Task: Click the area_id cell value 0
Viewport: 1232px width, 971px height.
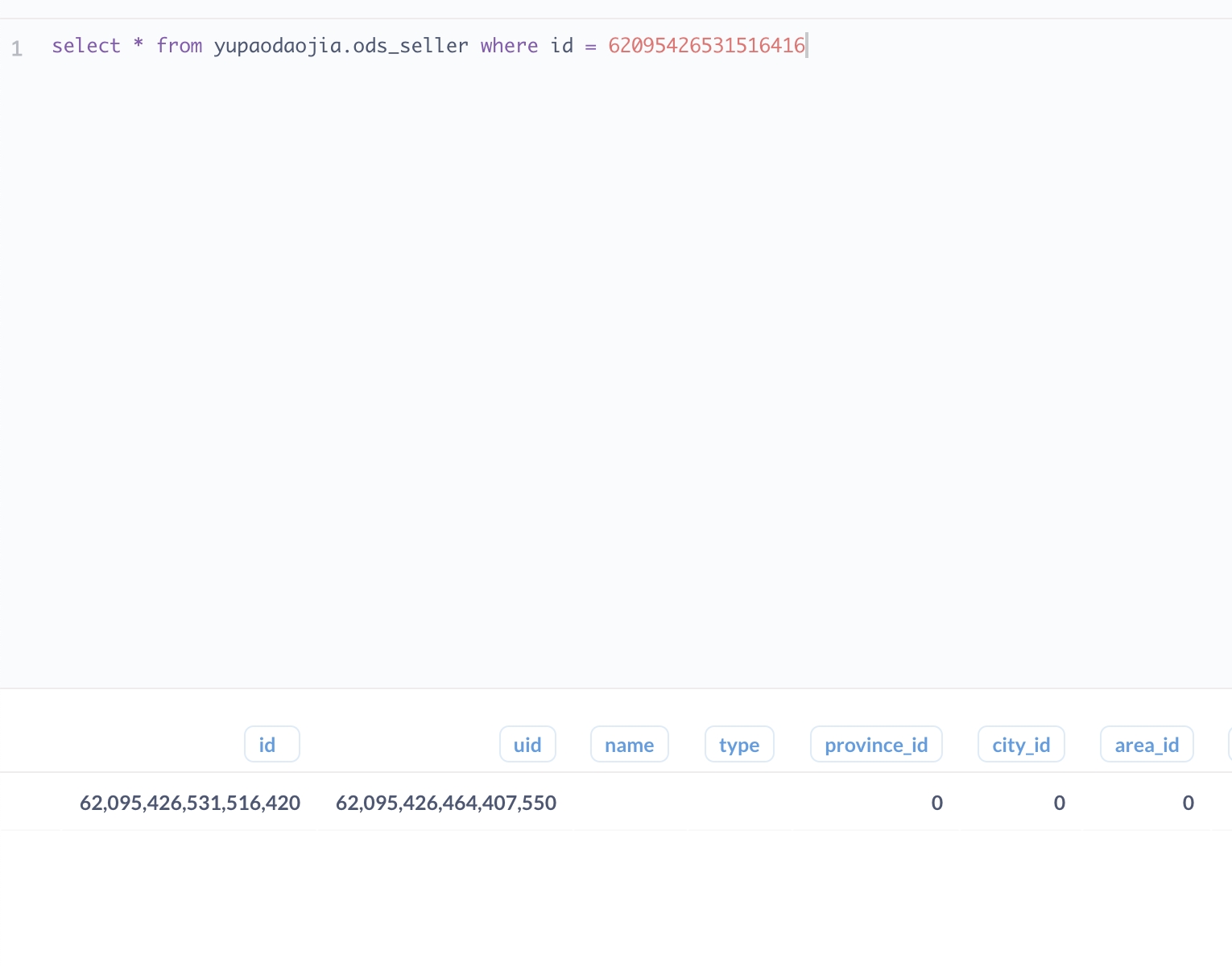Action: [x=1188, y=803]
